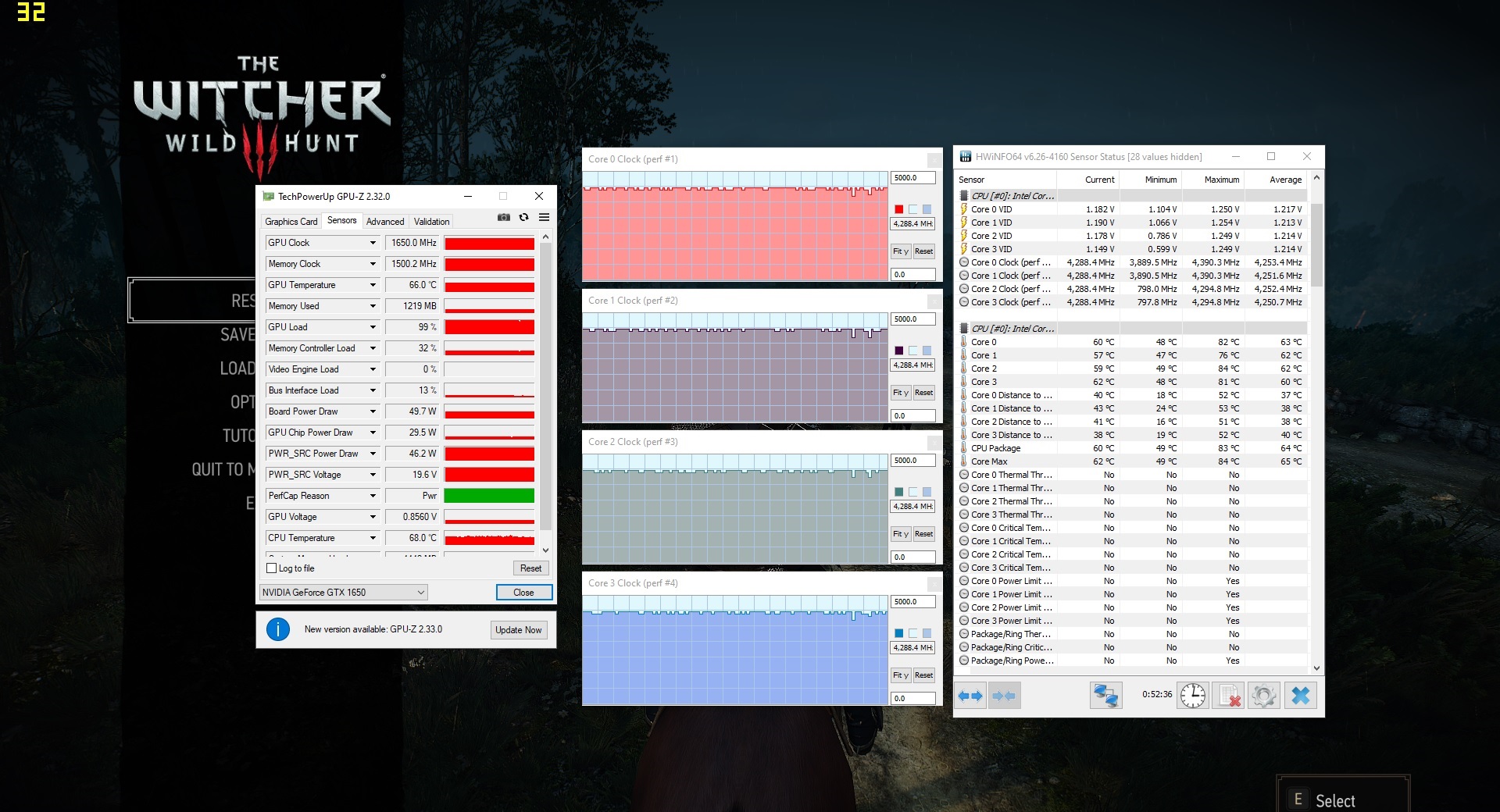Select the Sensors tab in GPU-Z
This screenshot has width=1500, height=812.
tap(341, 221)
